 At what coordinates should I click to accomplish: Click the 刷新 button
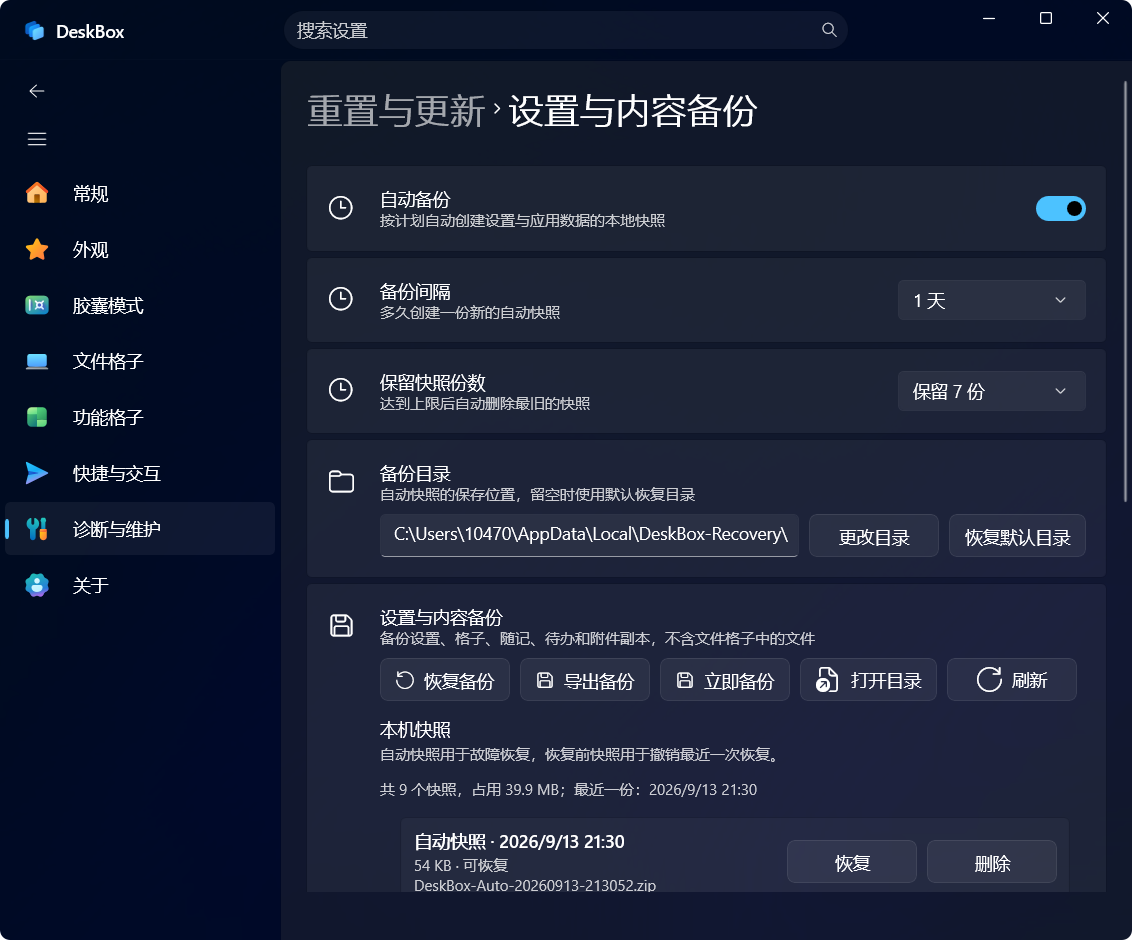pos(1011,680)
